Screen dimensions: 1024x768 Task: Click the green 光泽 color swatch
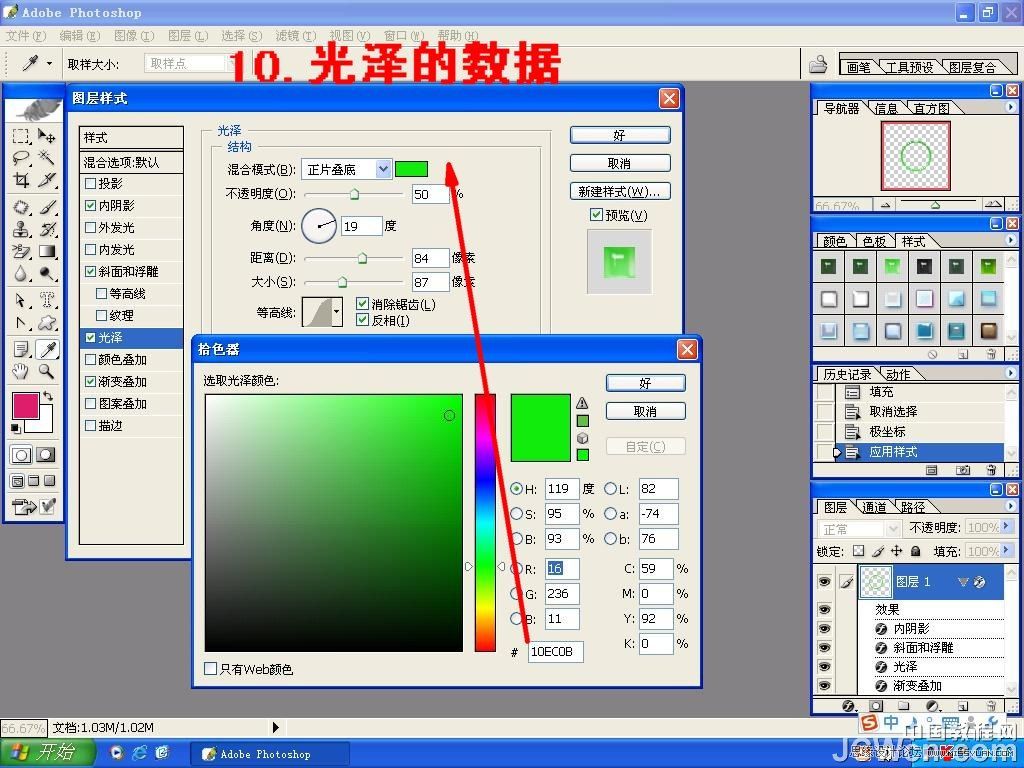(x=411, y=169)
